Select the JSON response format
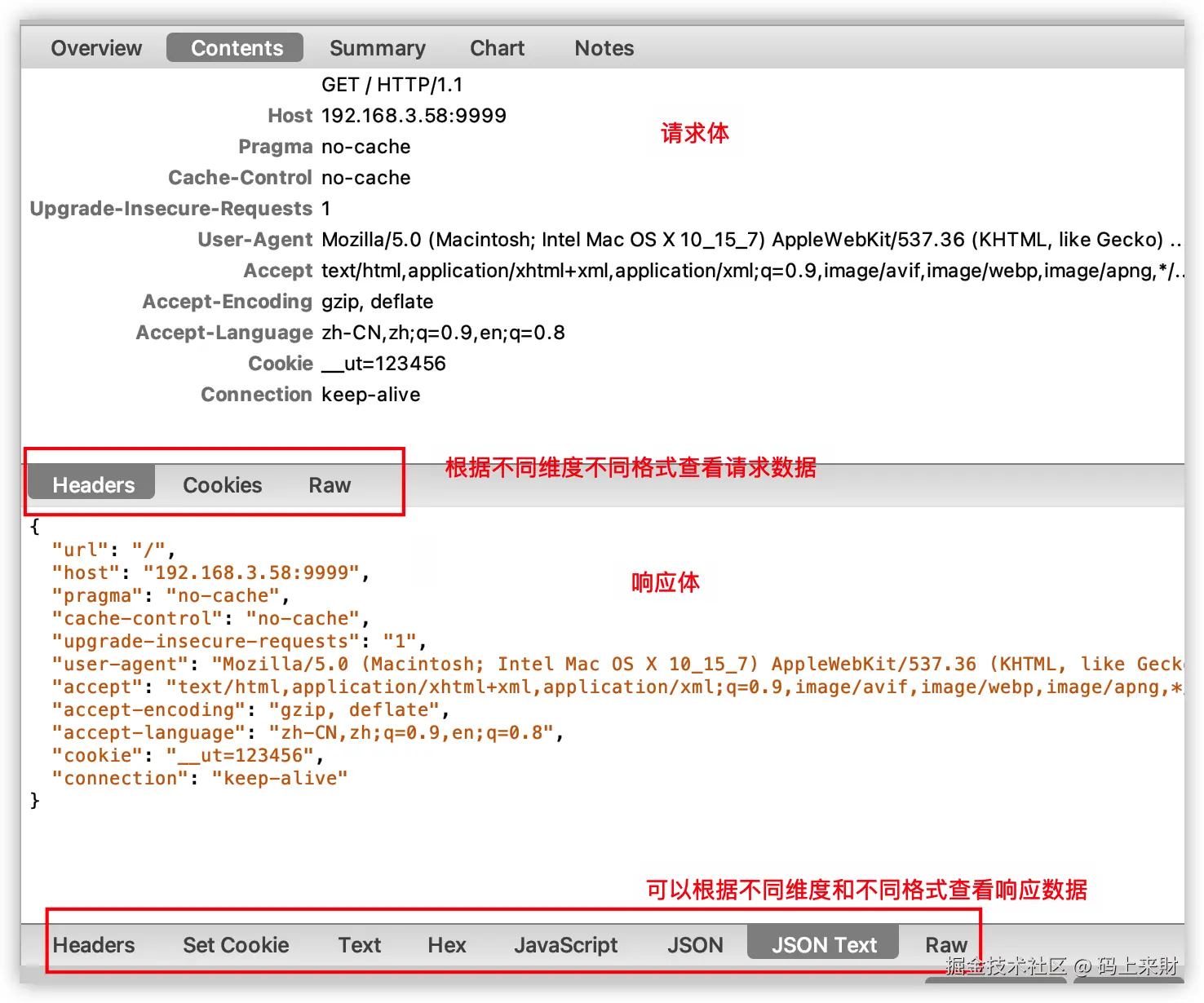 pyautogui.click(x=695, y=944)
